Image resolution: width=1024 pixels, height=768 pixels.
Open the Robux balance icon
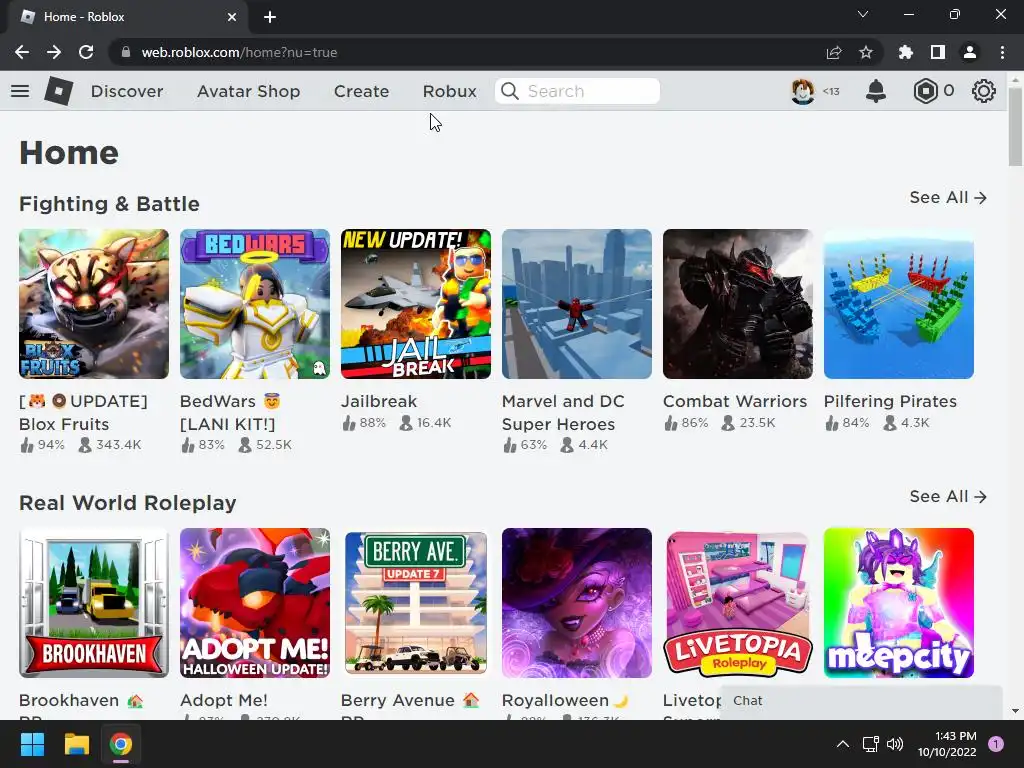(925, 91)
